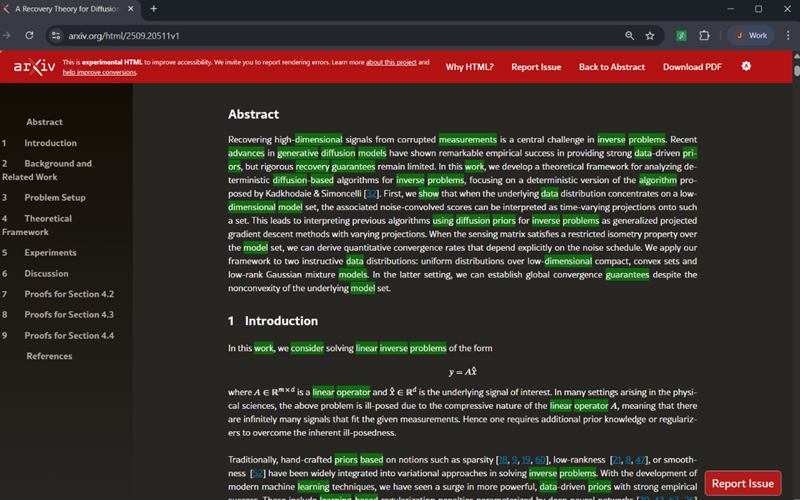
Task: Open the Work profile menu
Action: pos(750,35)
